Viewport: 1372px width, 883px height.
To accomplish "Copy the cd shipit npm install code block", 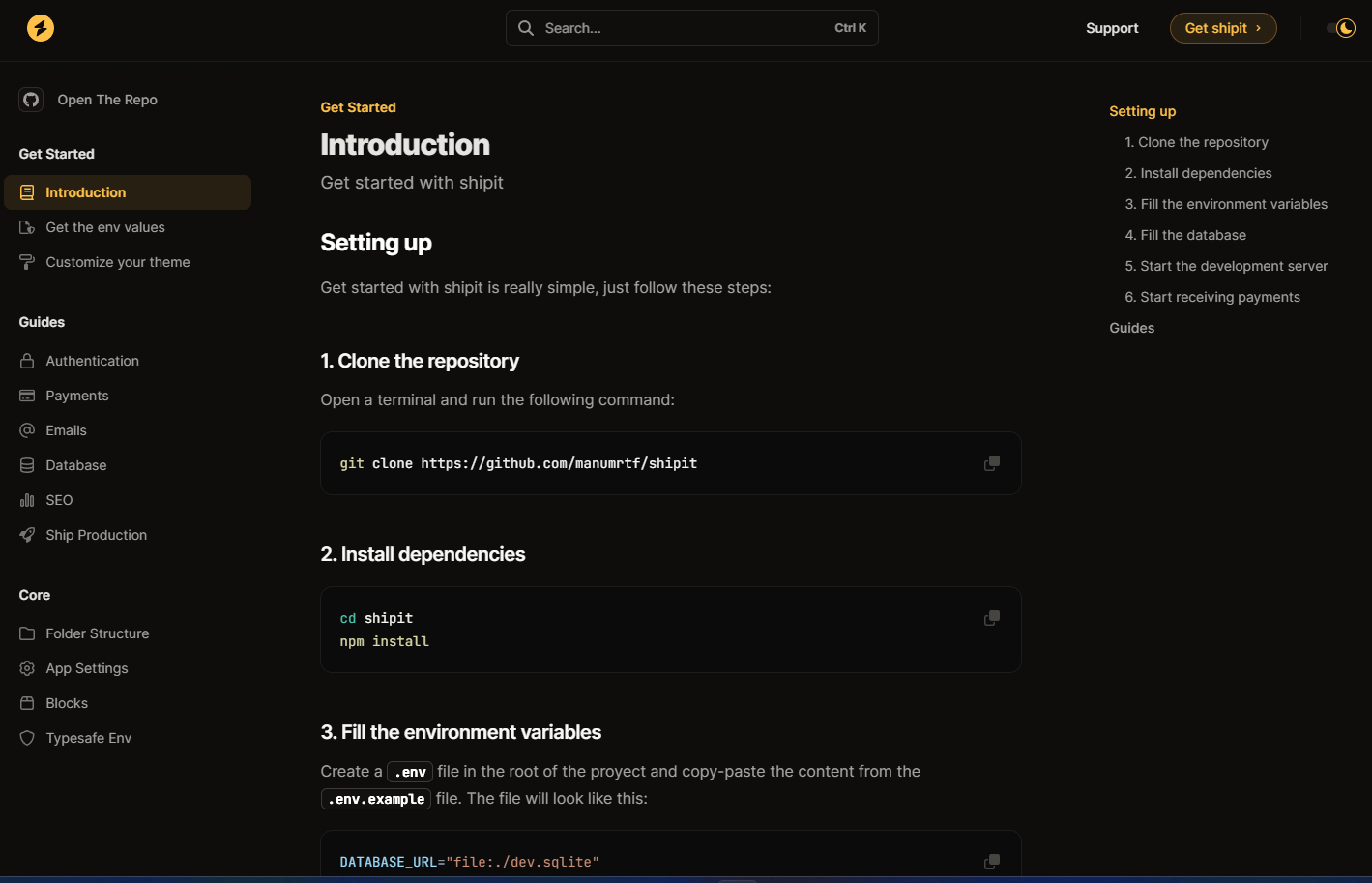I will coord(992,618).
